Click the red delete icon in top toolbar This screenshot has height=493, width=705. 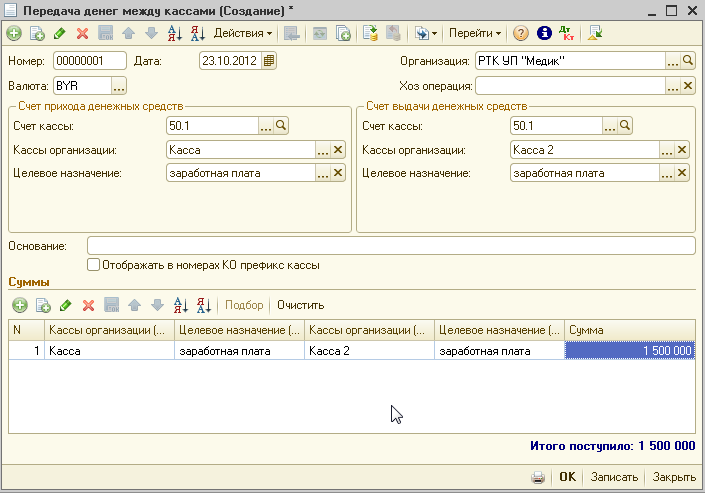click(x=82, y=33)
